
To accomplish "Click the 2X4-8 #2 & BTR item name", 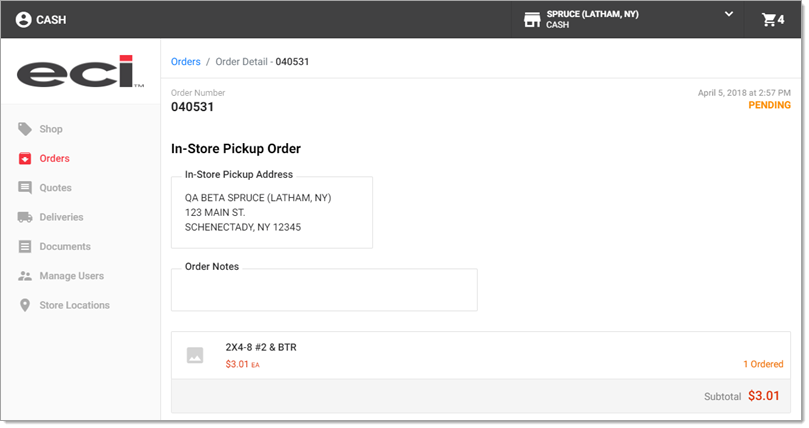I will [x=261, y=348].
